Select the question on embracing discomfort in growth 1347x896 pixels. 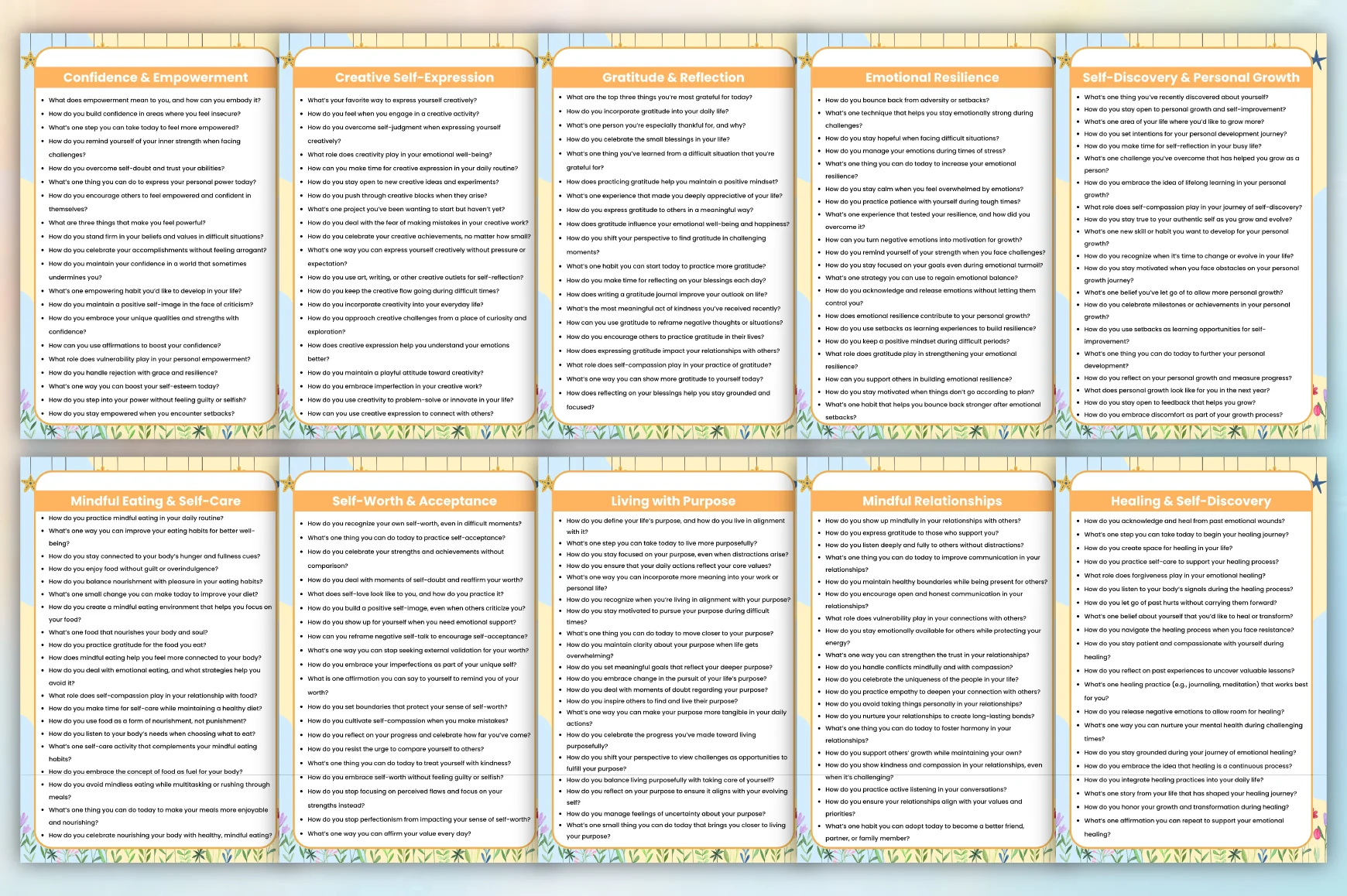[x=1183, y=415]
